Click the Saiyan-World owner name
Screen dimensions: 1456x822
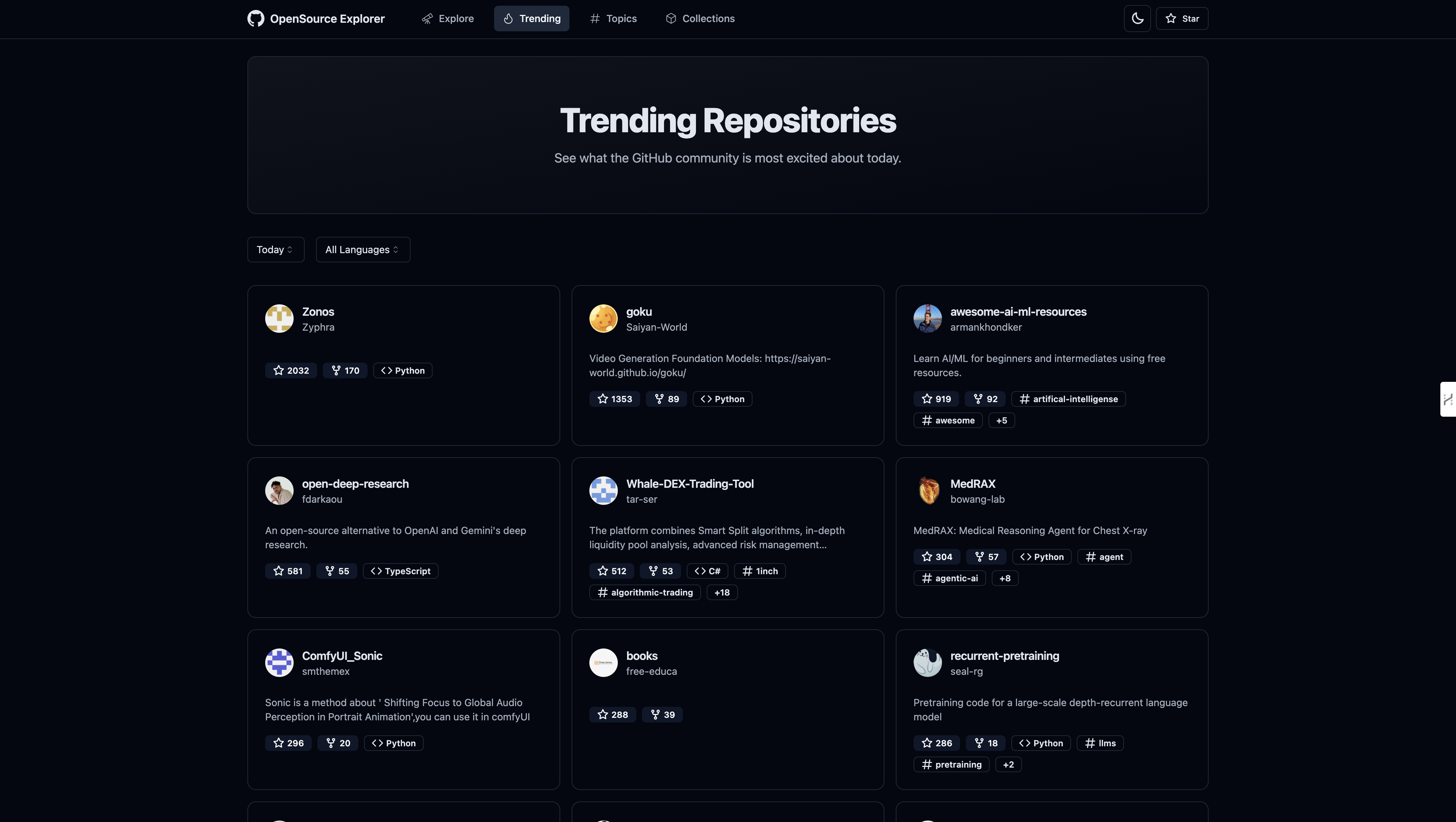pyautogui.click(x=656, y=327)
